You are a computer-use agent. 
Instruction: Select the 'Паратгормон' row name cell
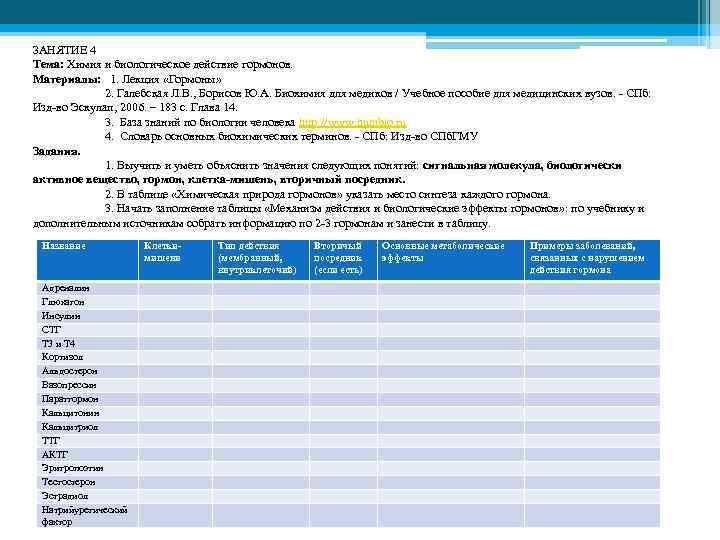[87, 399]
